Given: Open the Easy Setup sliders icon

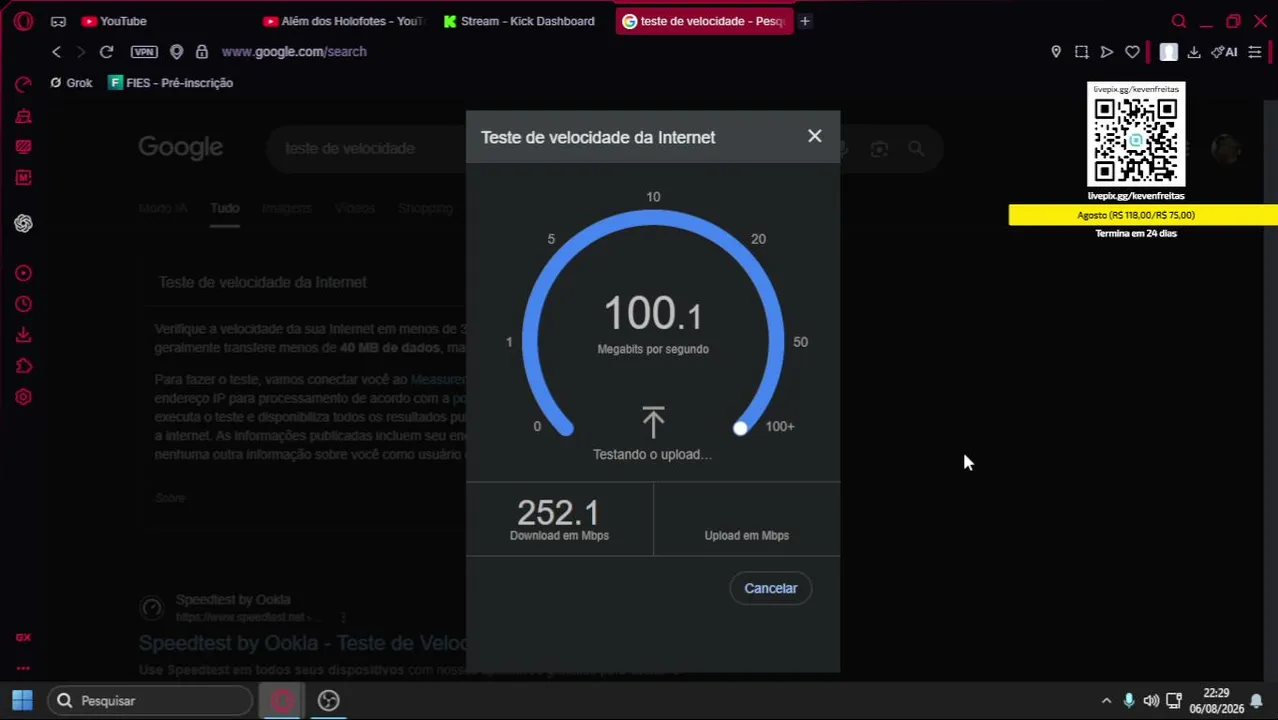Looking at the screenshot, I should [x=1255, y=52].
